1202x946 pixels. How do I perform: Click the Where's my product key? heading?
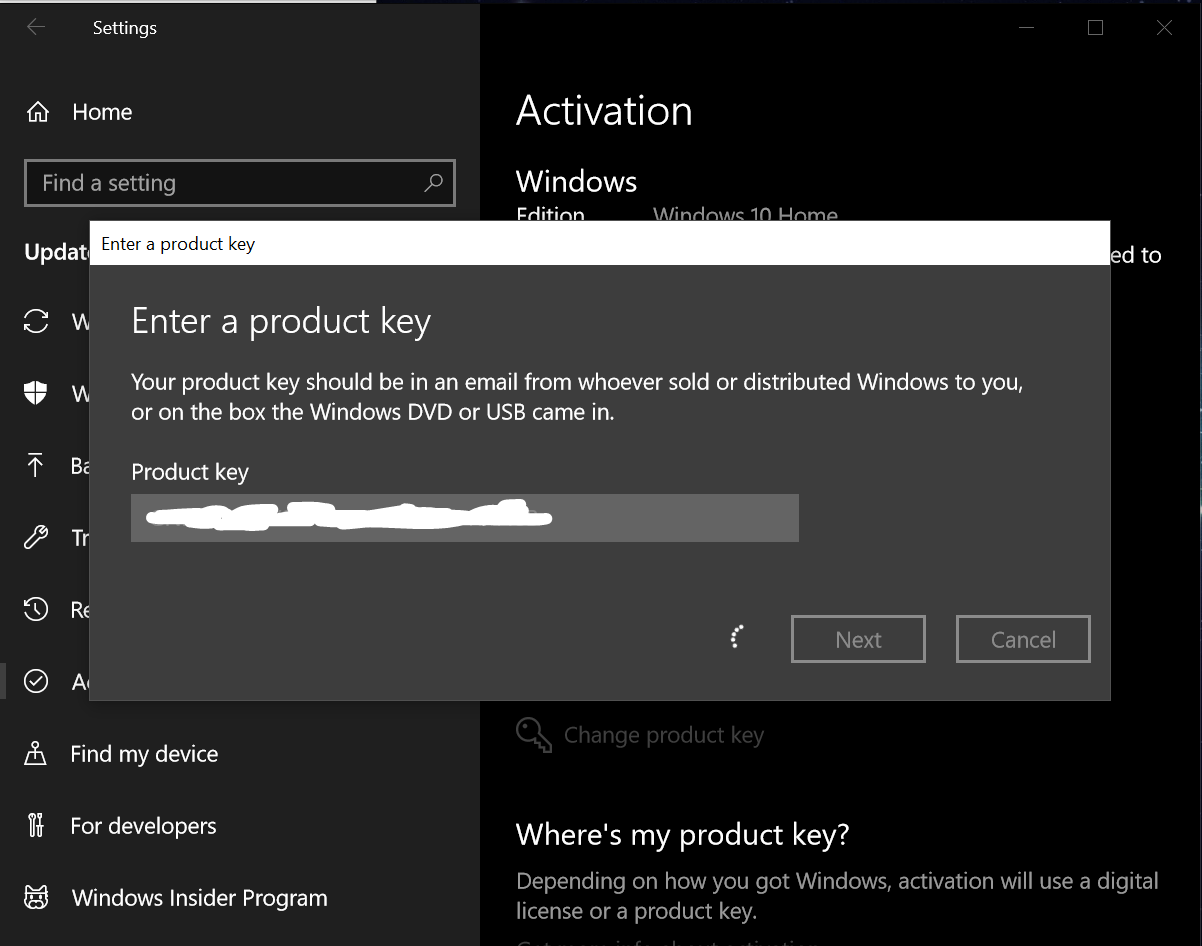point(682,834)
